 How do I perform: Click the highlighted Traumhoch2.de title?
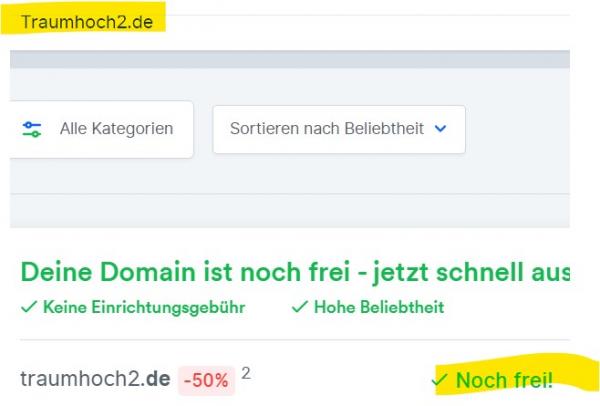coord(87,22)
